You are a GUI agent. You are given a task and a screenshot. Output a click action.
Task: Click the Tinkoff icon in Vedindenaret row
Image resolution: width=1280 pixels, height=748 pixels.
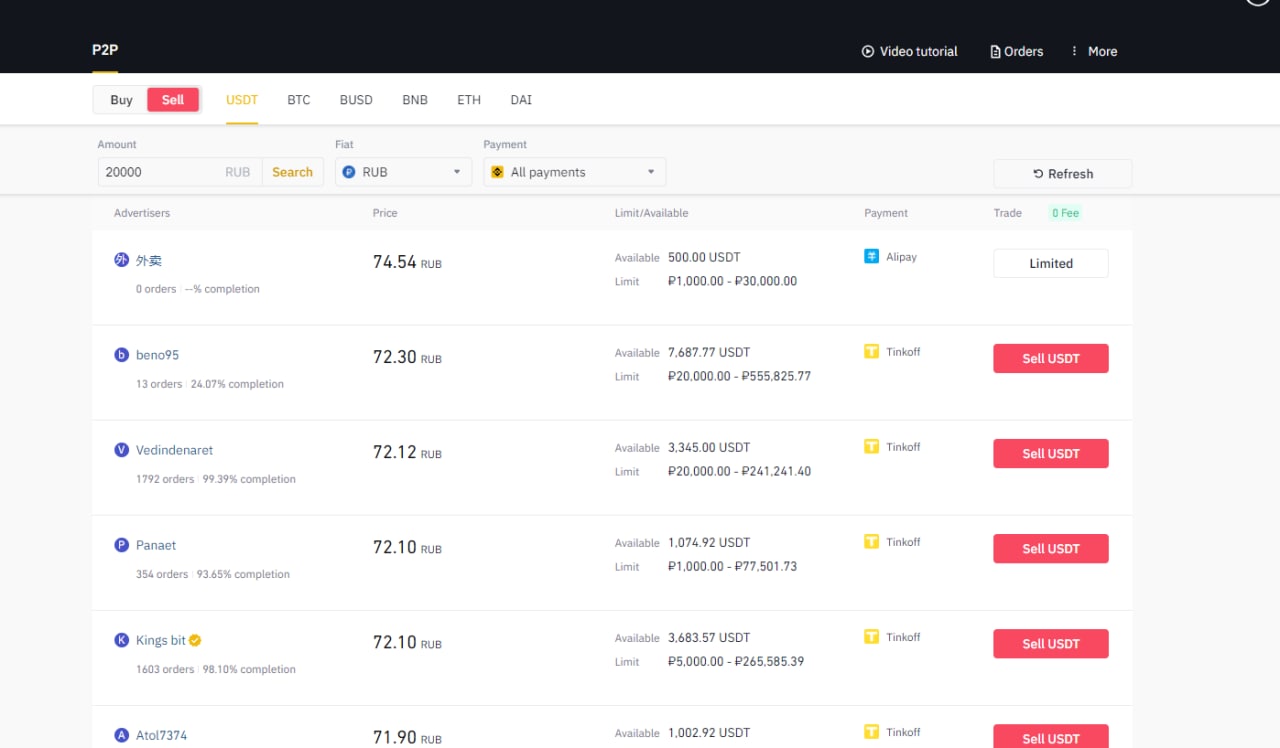pyautogui.click(x=872, y=447)
